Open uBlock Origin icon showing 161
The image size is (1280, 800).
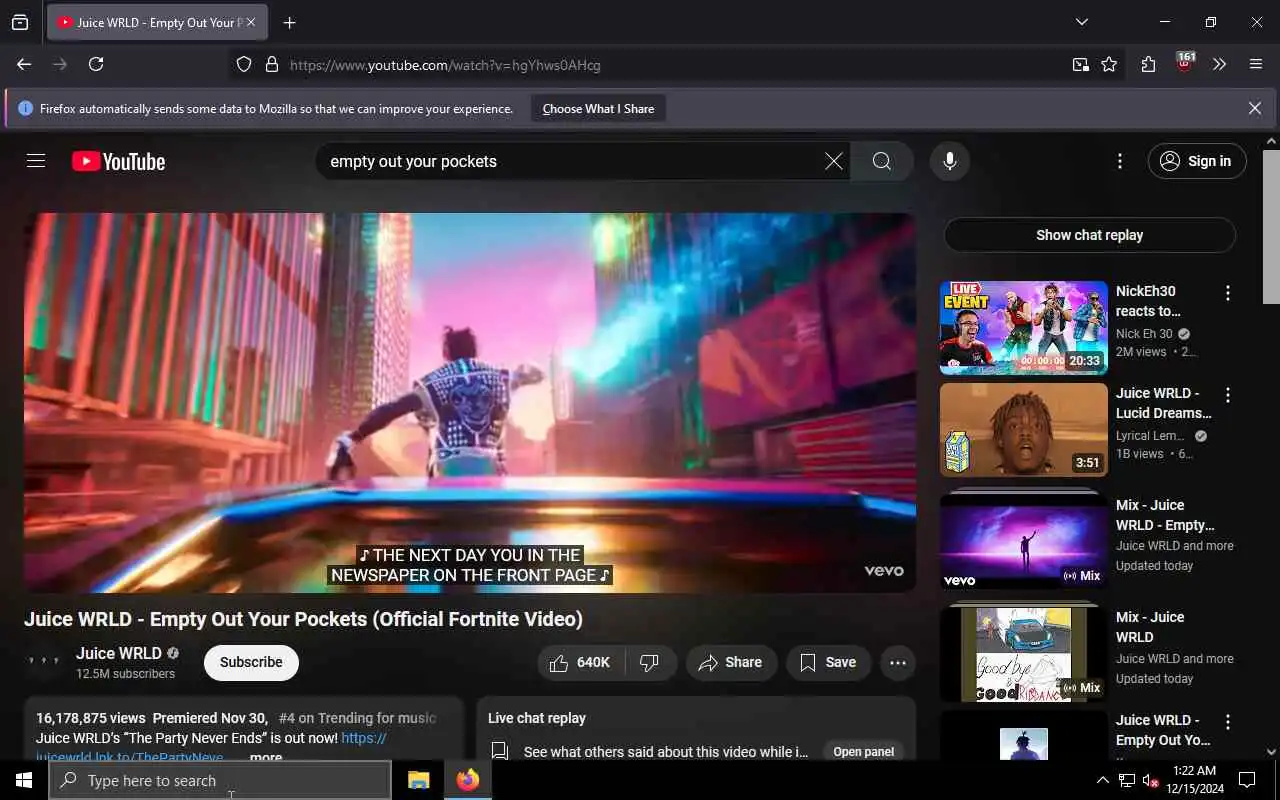tap(1184, 63)
